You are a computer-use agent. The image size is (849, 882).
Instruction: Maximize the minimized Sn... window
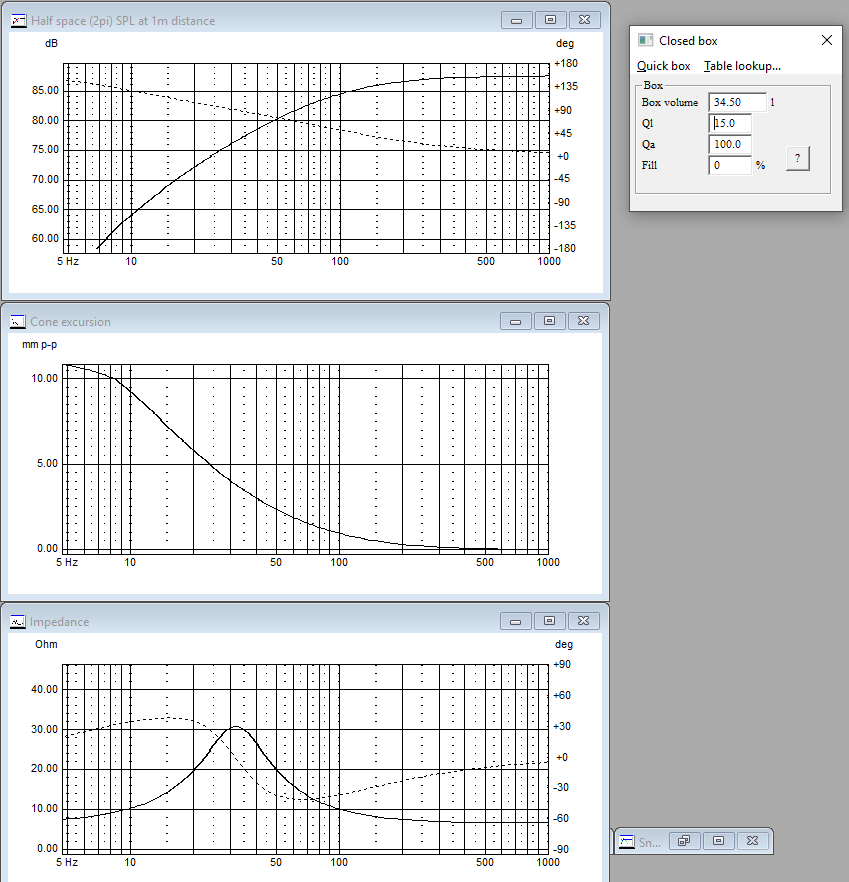click(x=718, y=841)
